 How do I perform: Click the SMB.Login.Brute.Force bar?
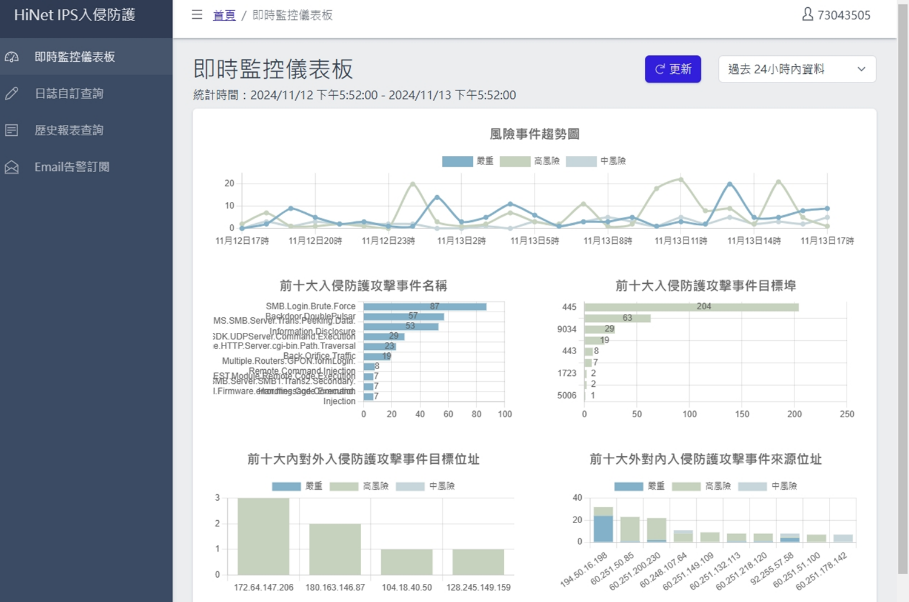pos(425,306)
